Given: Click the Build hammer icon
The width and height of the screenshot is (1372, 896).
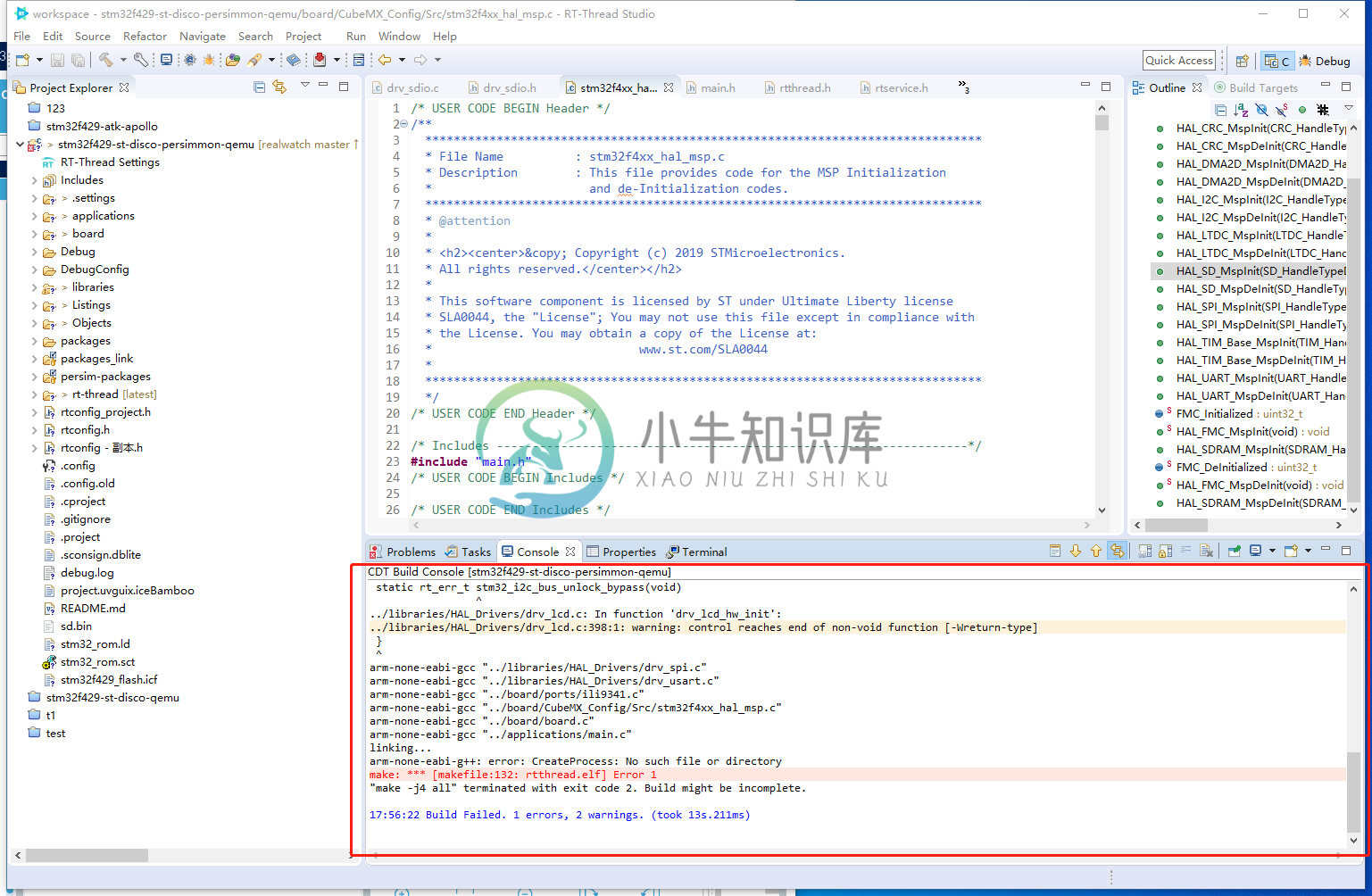Looking at the screenshot, I should pyautogui.click(x=106, y=60).
